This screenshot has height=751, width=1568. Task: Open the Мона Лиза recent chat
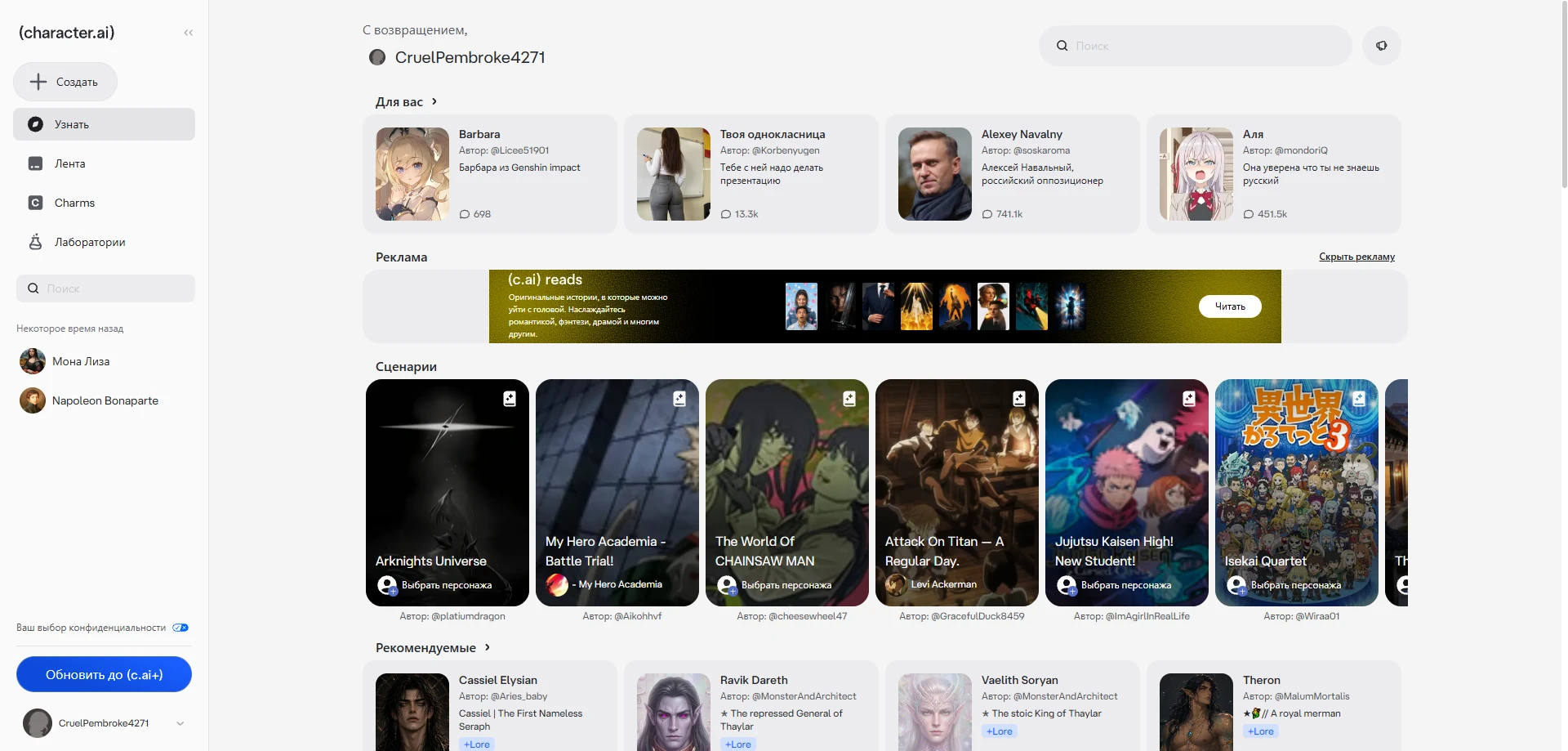pyautogui.click(x=104, y=361)
